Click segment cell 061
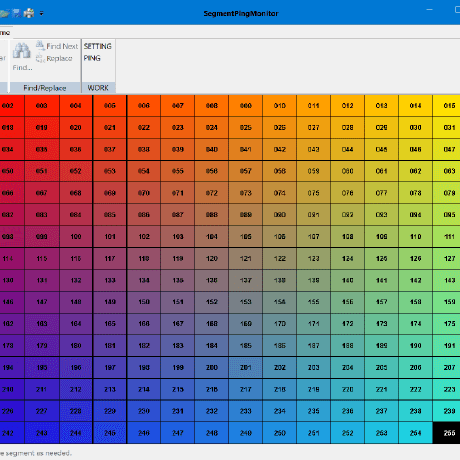 381,171
